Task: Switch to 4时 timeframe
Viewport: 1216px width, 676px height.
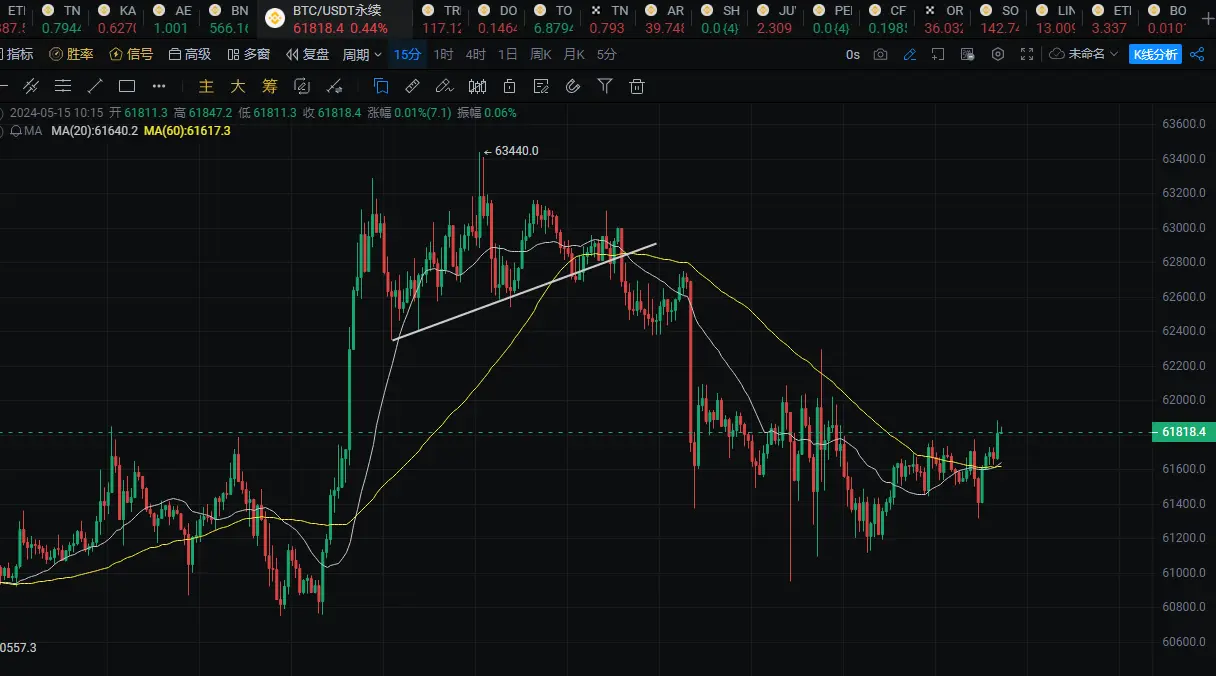Action: click(x=476, y=54)
